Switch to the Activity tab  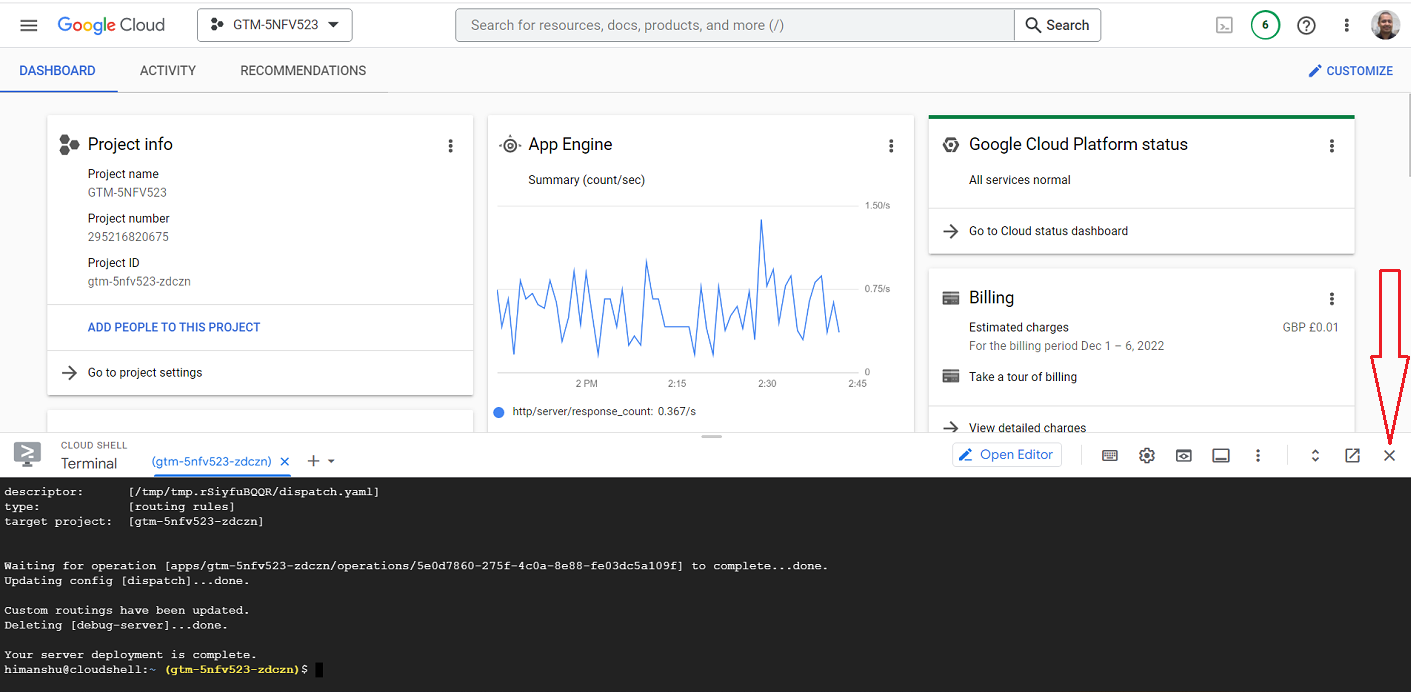point(168,71)
